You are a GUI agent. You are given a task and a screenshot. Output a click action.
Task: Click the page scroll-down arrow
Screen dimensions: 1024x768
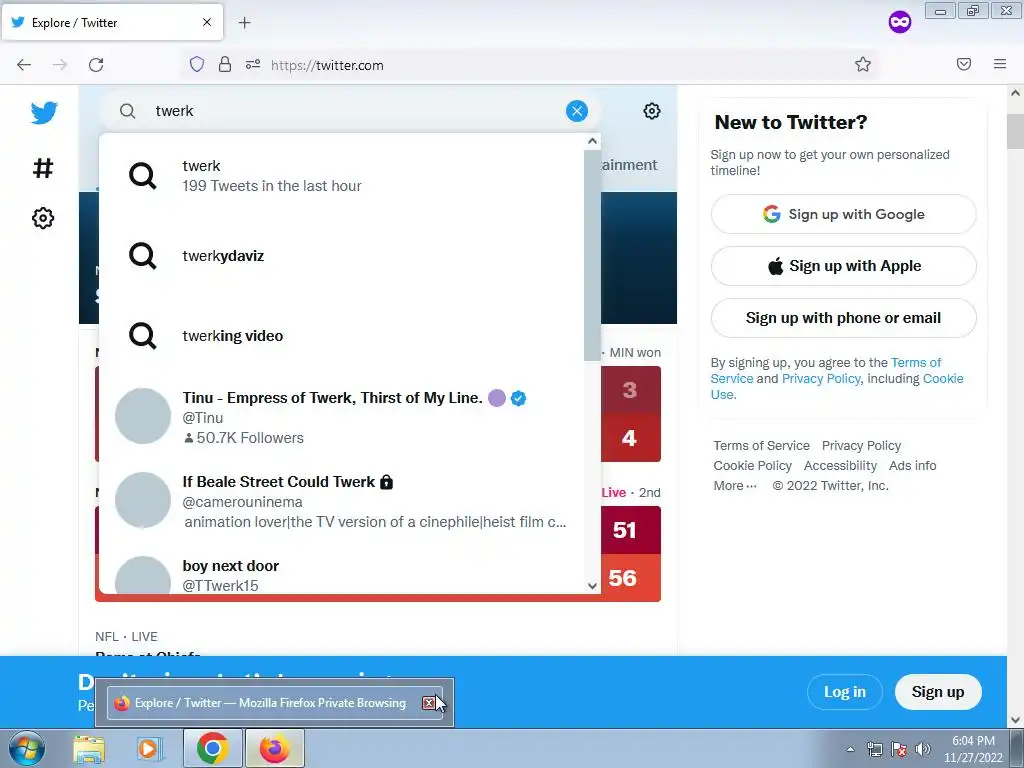(x=1015, y=720)
